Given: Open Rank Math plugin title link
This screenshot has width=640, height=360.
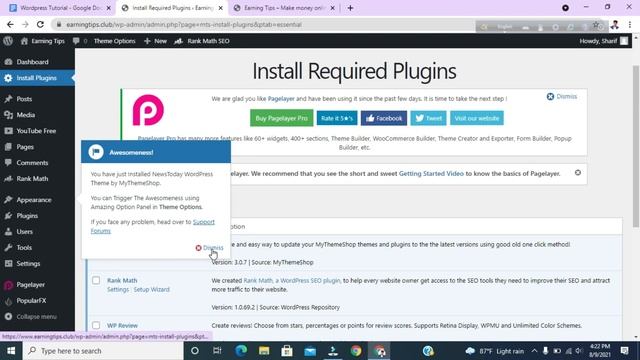Looking at the screenshot, I should [x=122, y=280].
